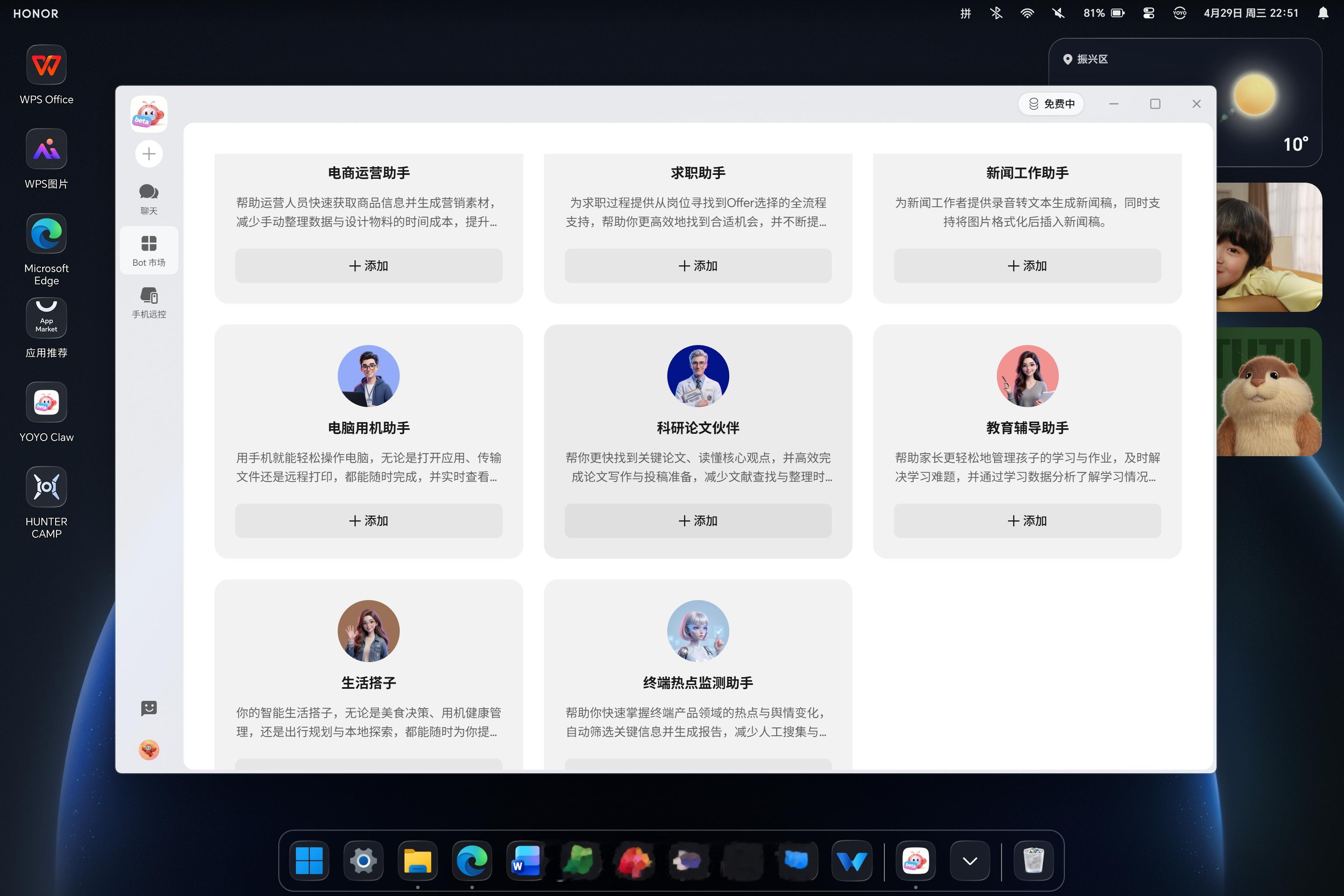Viewport: 1344px width, 896px height.
Task: Click the user avatar at sidebar bottom
Action: coord(149,750)
